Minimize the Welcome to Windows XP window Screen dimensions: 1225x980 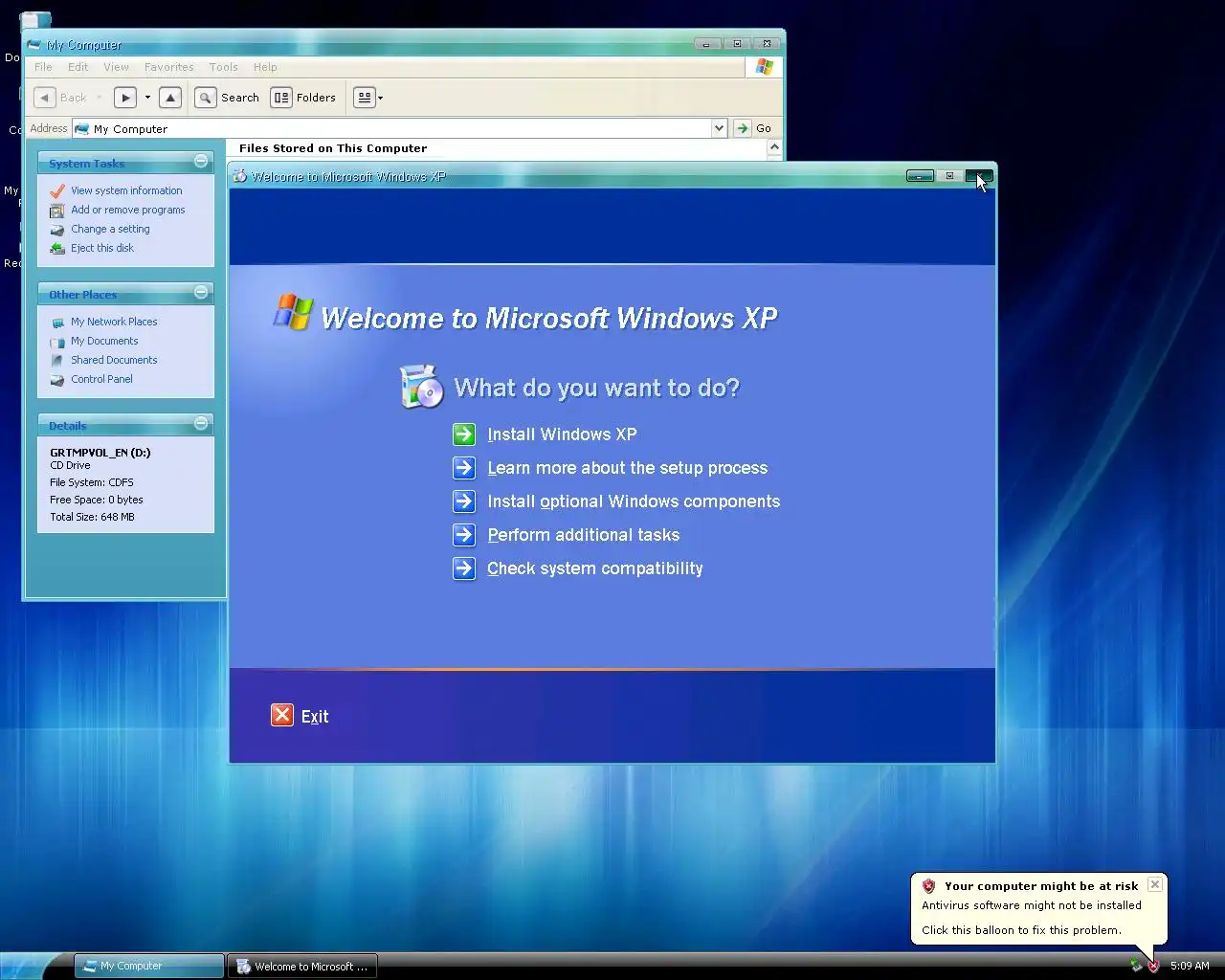click(x=920, y=176)
